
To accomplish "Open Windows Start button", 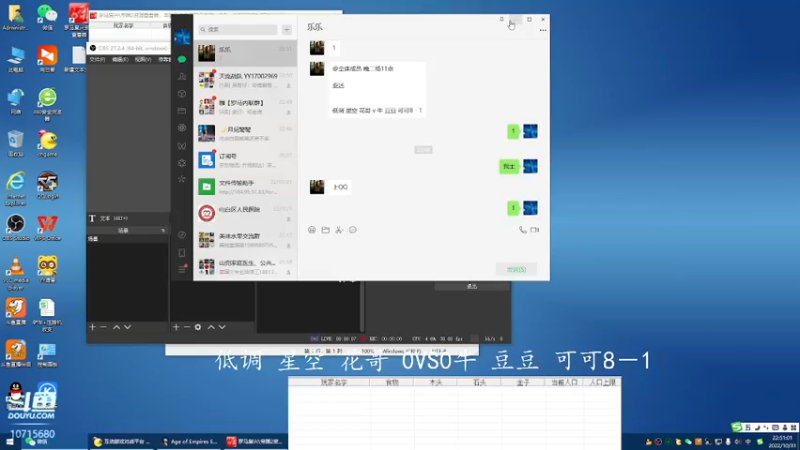I will coord(10,442).
